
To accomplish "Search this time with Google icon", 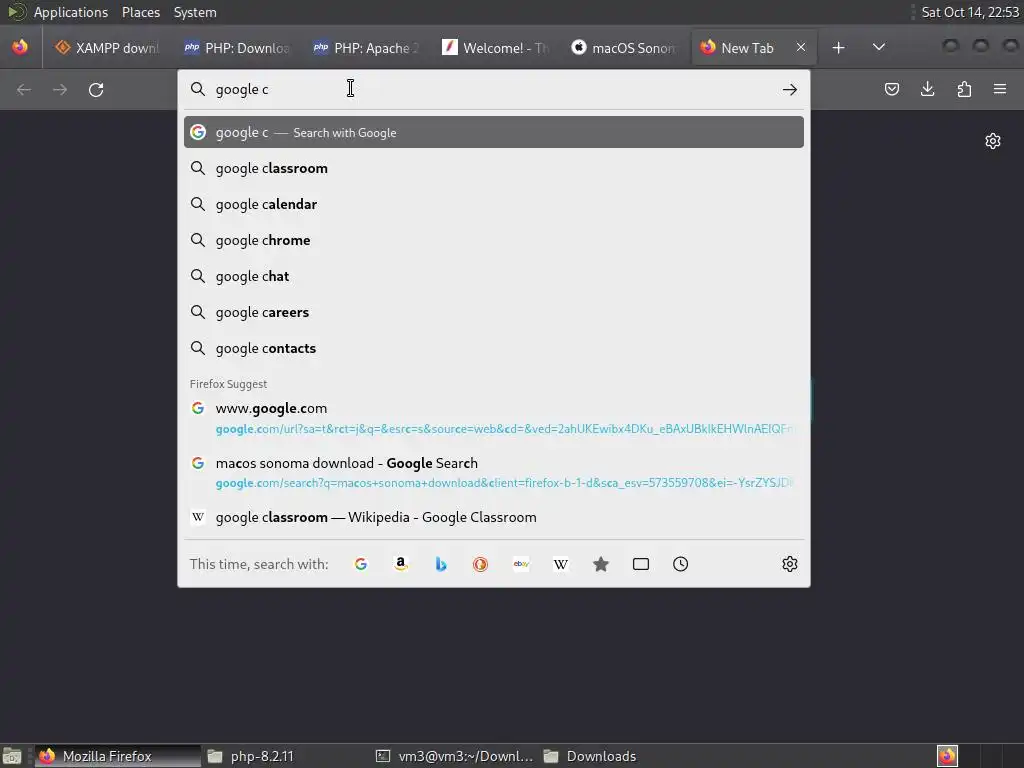I will pos(361,564).
